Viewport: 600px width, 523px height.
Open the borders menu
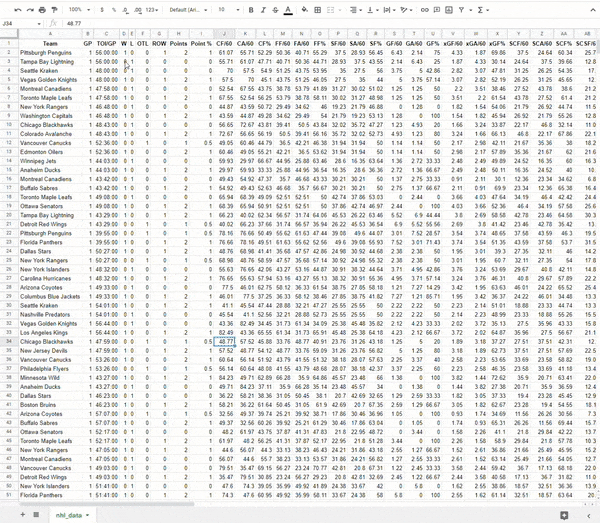(x=318, y=10)
